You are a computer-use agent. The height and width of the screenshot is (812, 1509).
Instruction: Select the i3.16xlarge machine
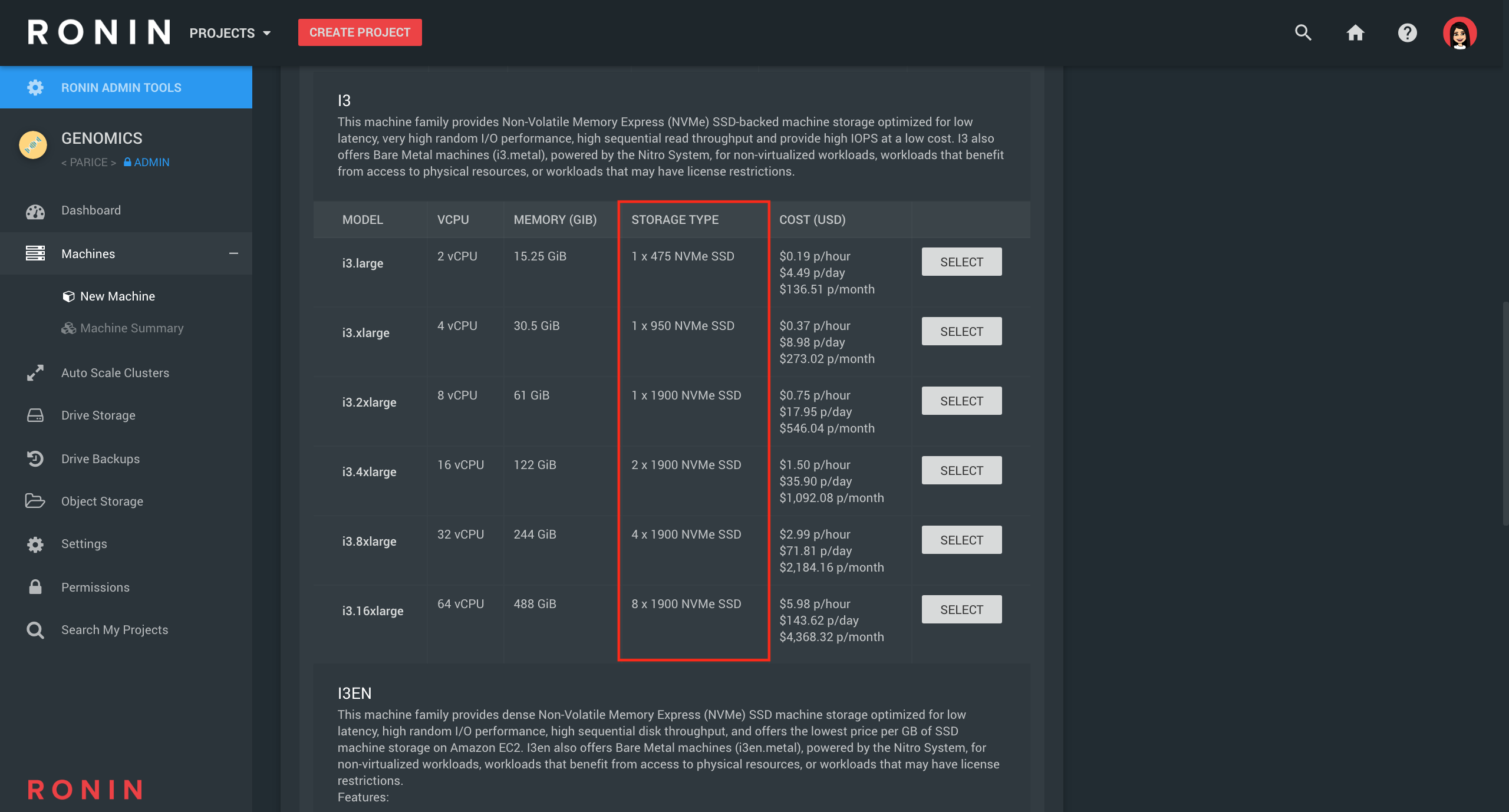pos(961,609)
